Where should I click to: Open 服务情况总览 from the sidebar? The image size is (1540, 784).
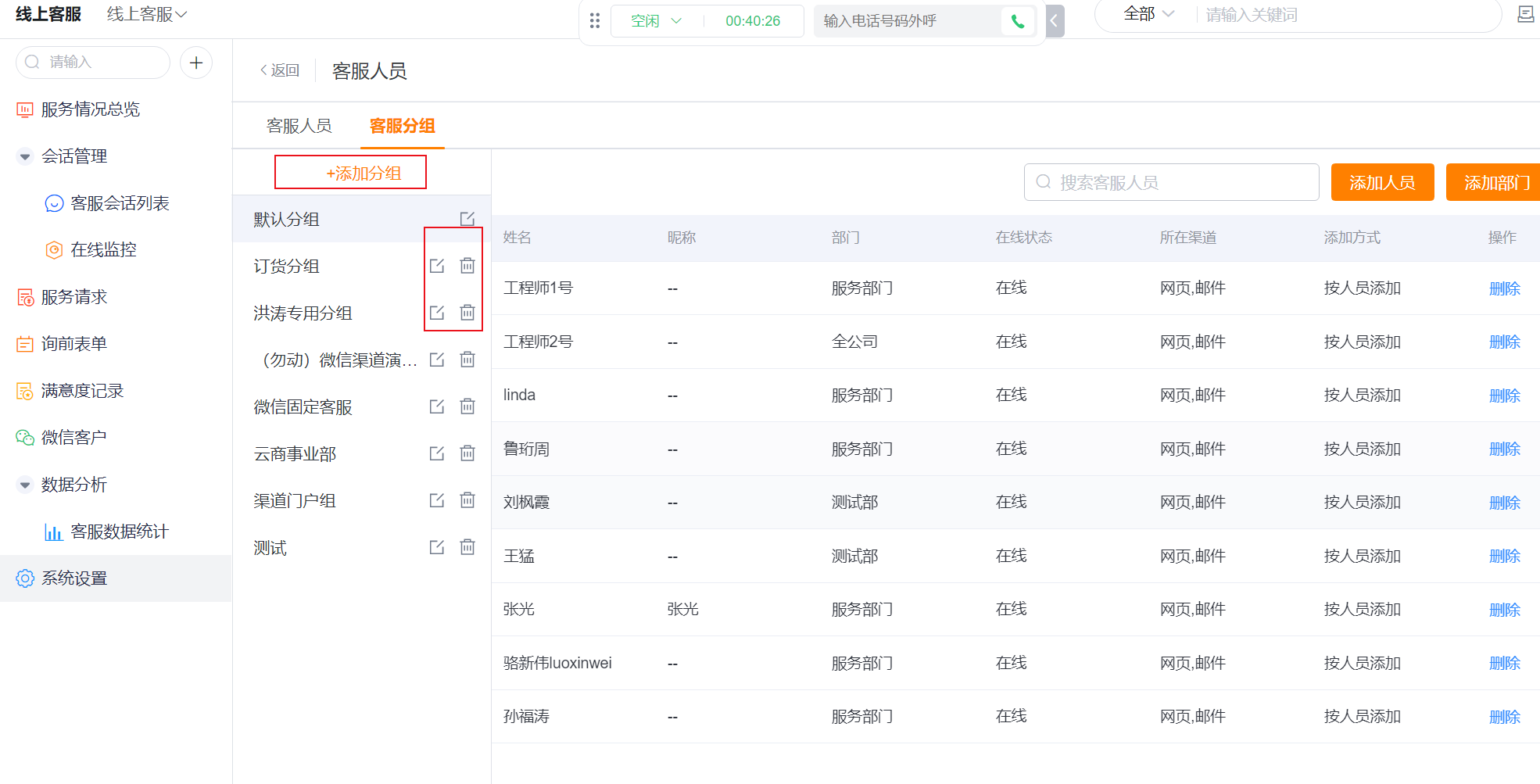(90, 109)
